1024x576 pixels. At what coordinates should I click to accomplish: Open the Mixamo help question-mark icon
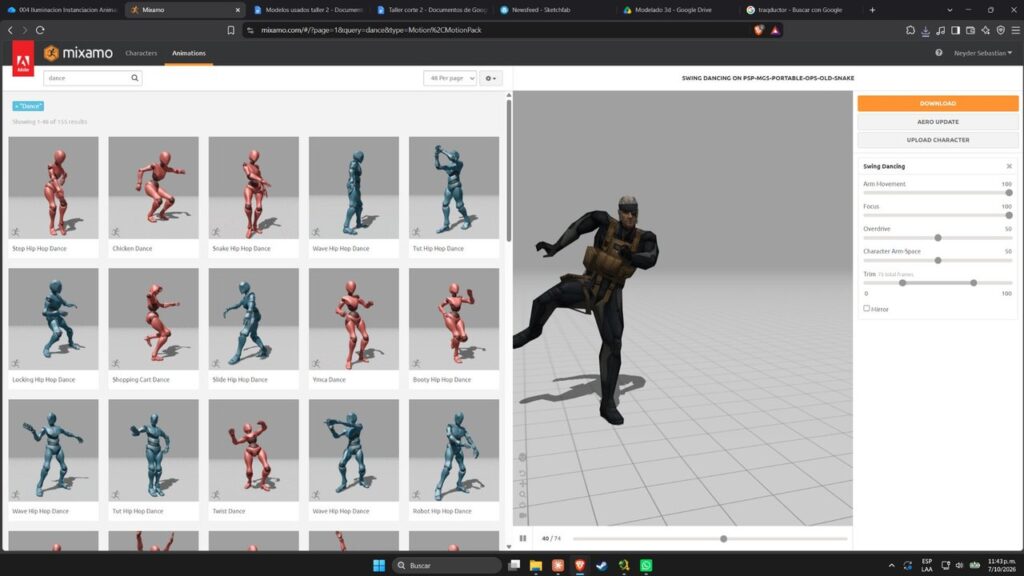[x=938, y=53]
